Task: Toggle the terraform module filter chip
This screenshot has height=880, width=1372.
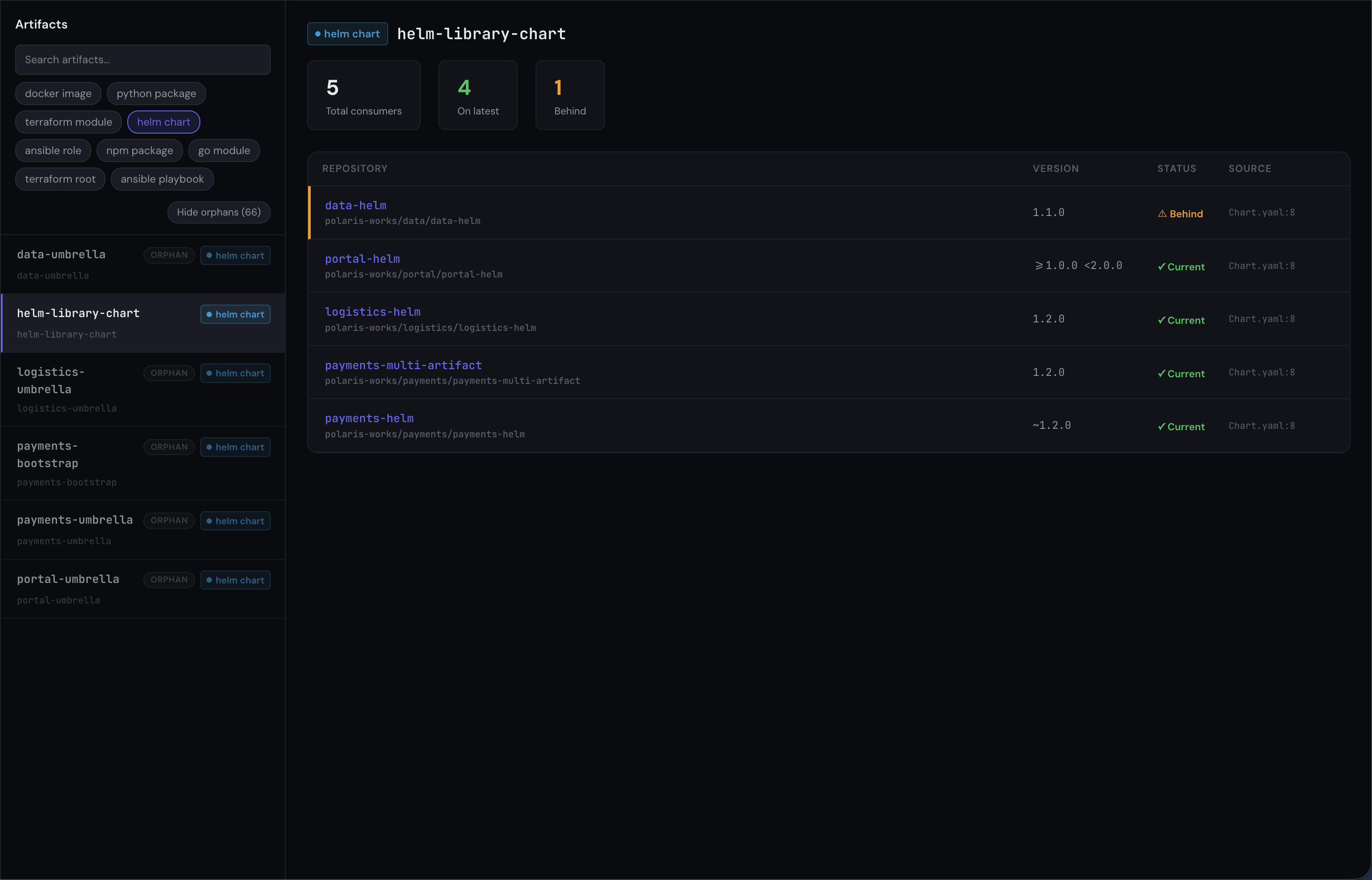Action: 69,122
